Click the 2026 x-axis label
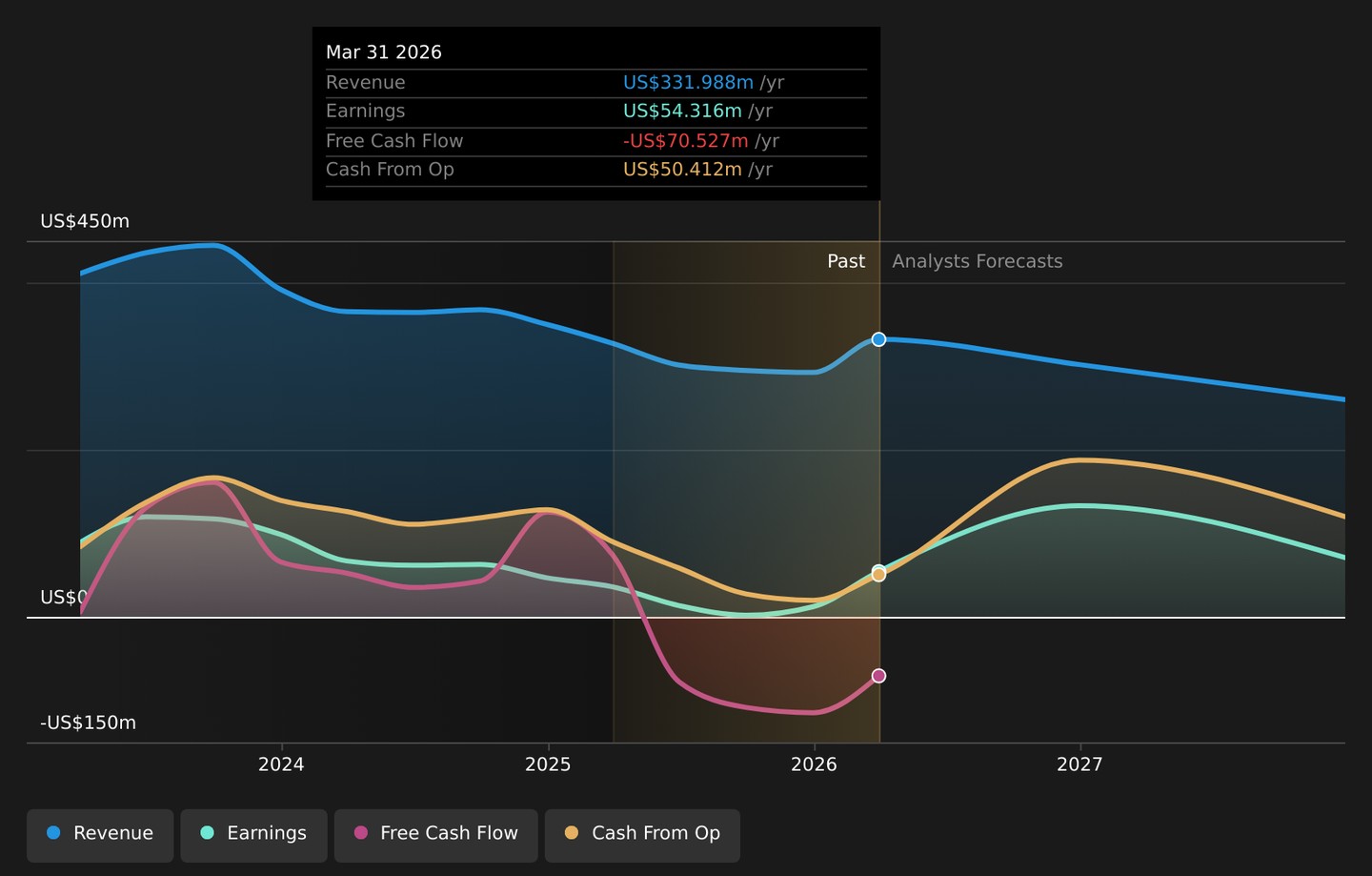The image size is (1372, 876). click(814, 764)
